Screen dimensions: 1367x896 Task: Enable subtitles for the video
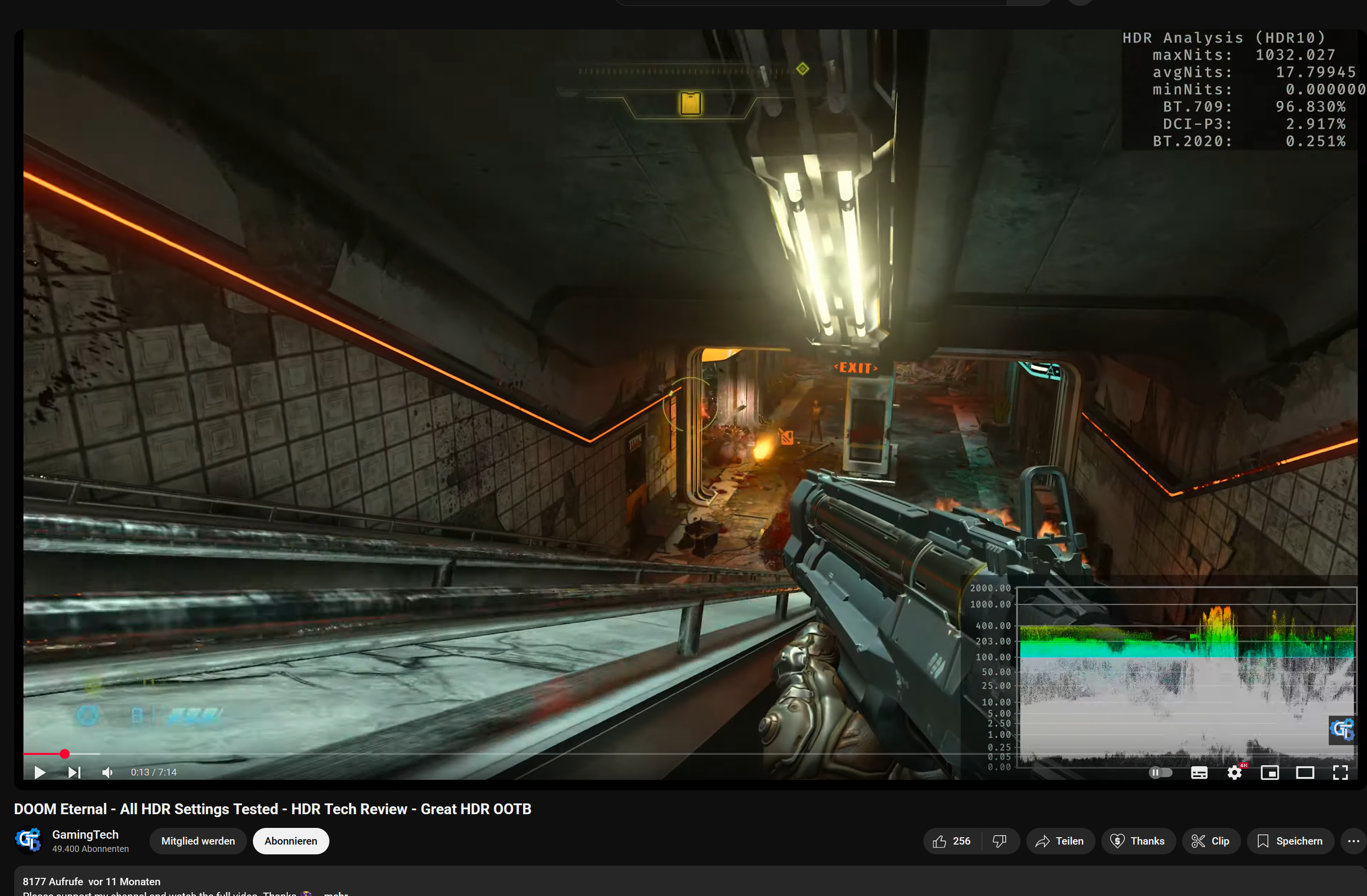pyautogui.click(x=1199, y=772)
